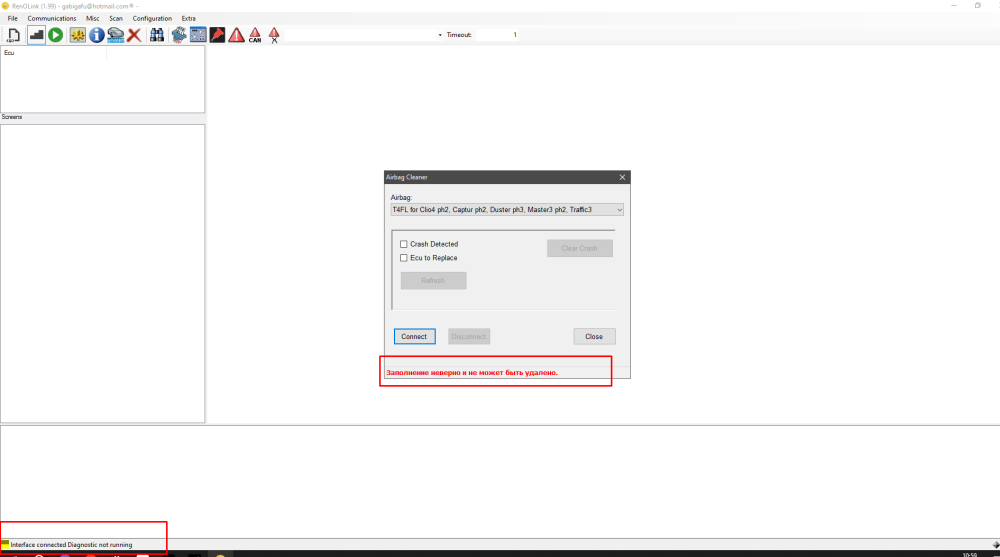Click 'Interface connected Diagnostic not running' status text
The height and width of the screenshot is (557, 1000).
(71, 545)
